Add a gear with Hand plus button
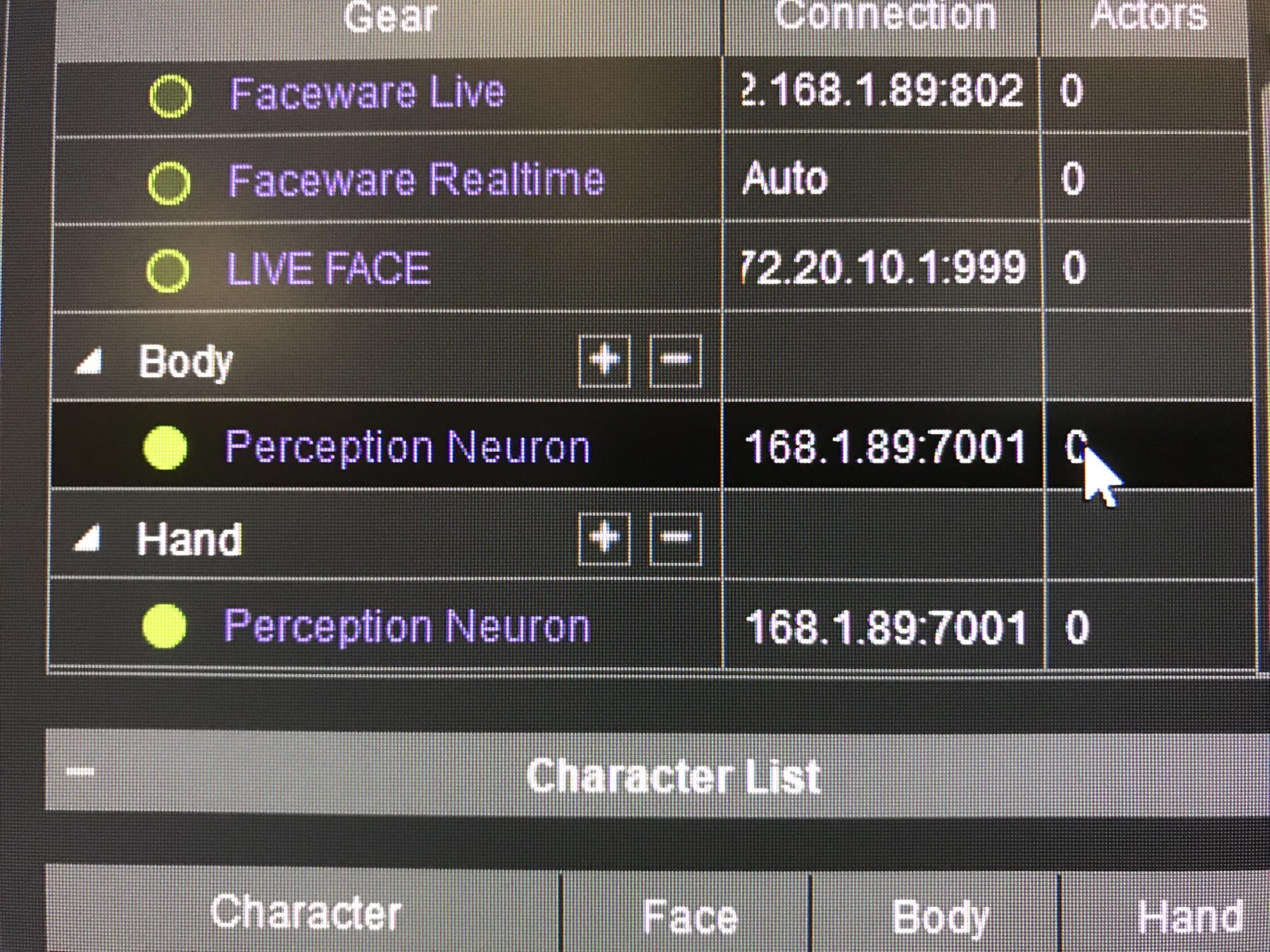1270x952 pixels. 605,538
